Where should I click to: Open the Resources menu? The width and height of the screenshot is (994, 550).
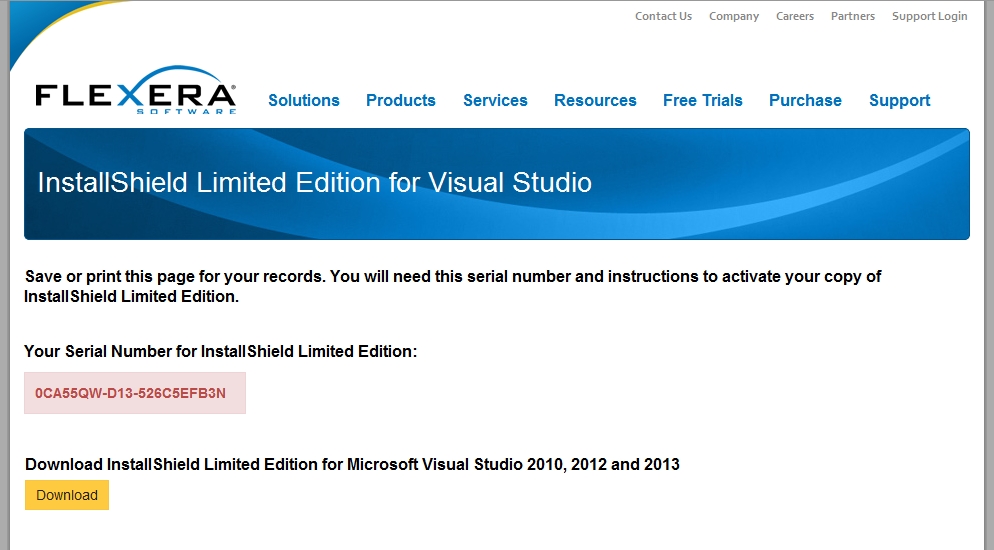(595, 100)
